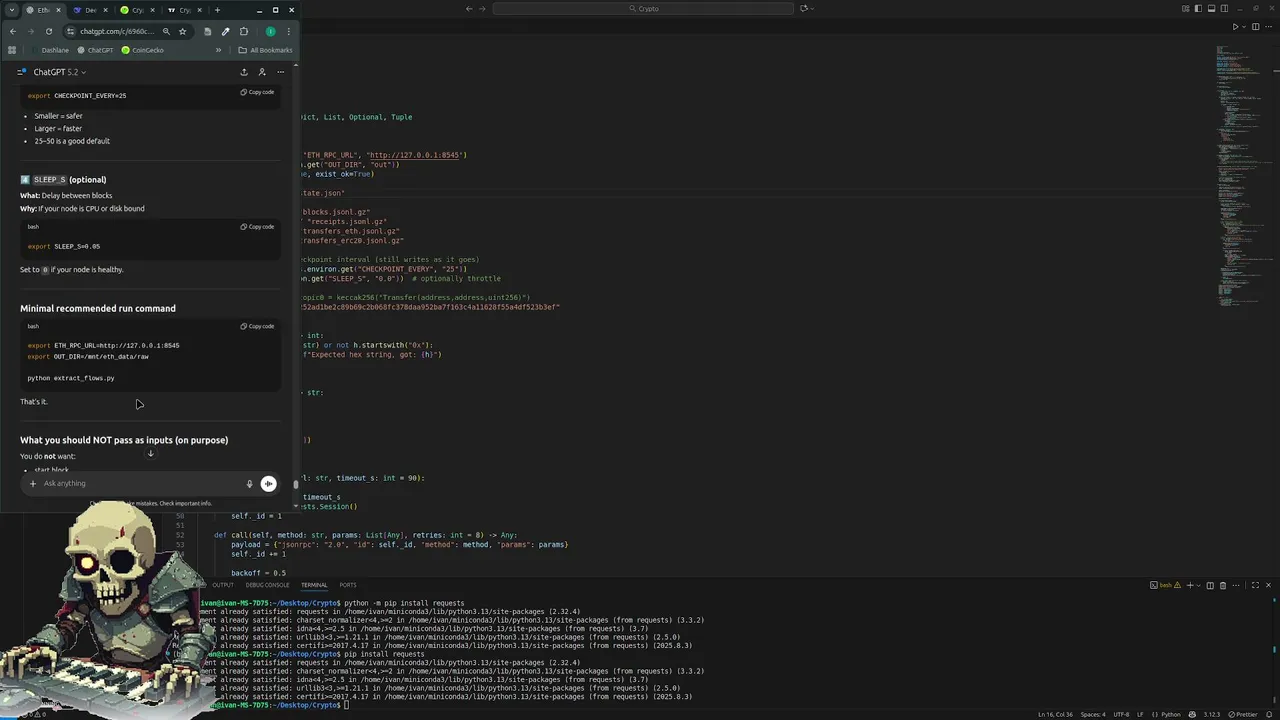Open the Chrome apps grid shortcut
This screenshot has height=720, width=1280.
tap(12, 50)
